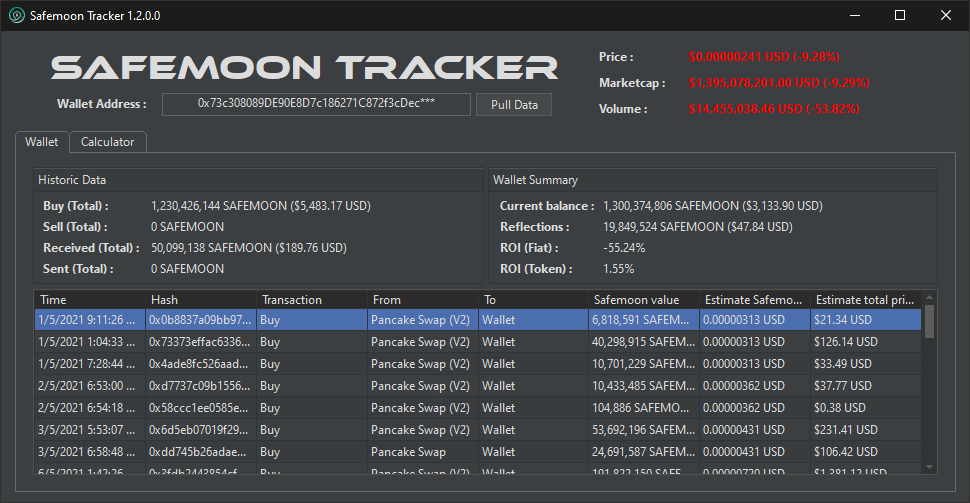Click the Pull Data button

point(514,105)
